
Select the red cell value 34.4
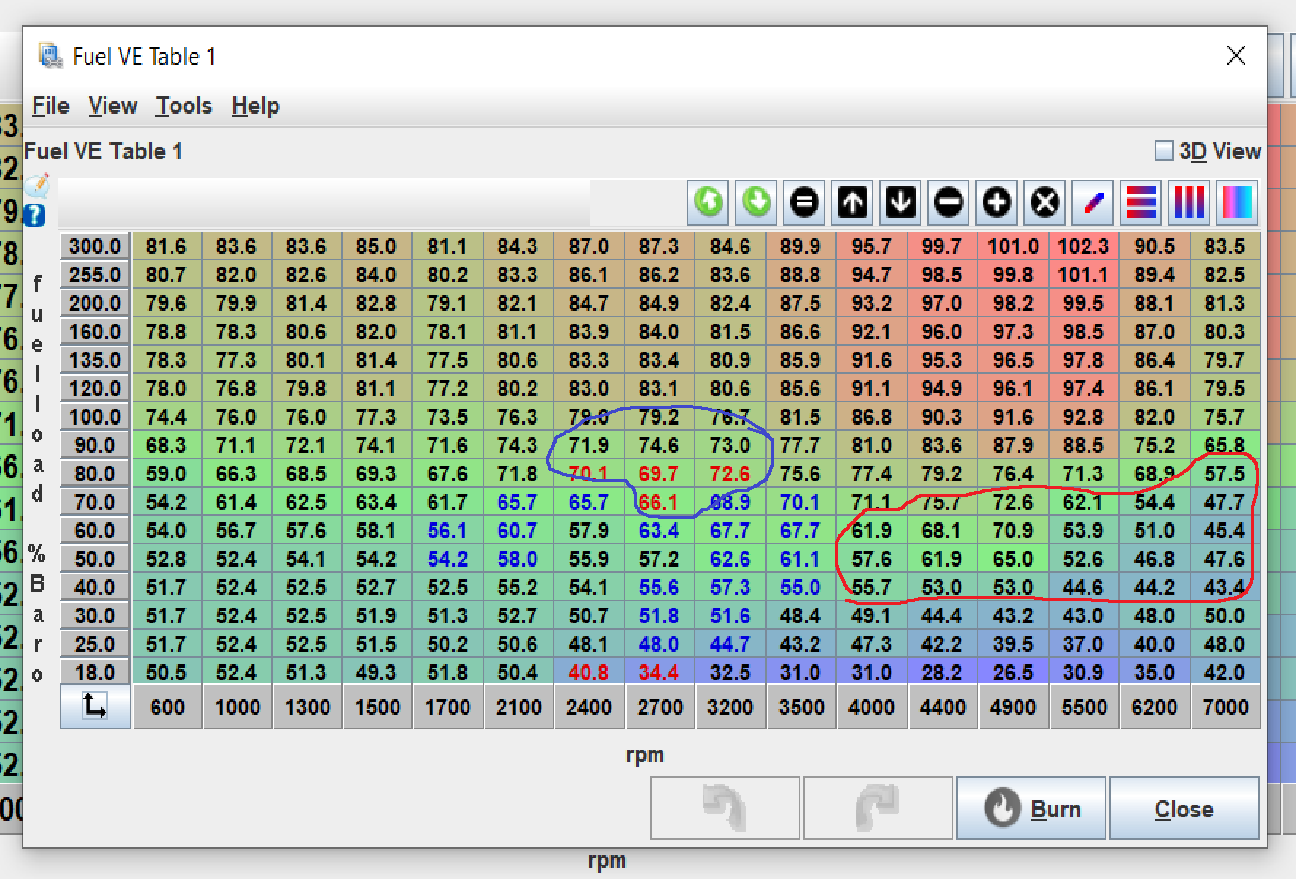659,673
